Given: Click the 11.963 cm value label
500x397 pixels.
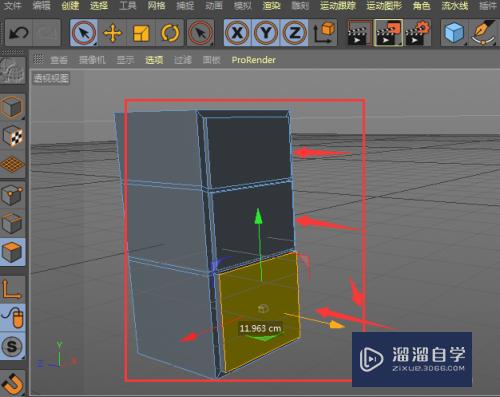Looking at the screenshot, I should 260,329.
